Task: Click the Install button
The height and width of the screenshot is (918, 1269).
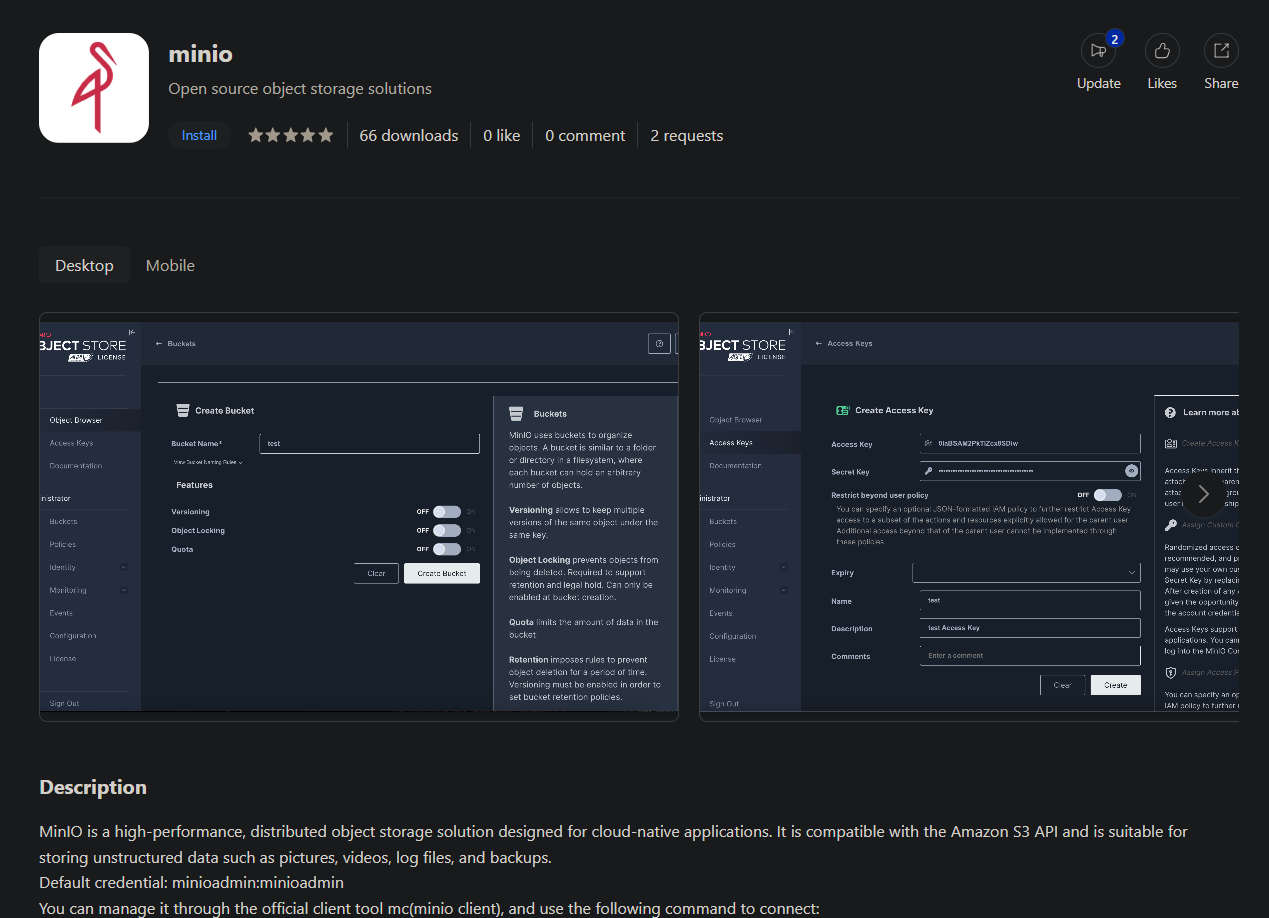Action: click(199, 135)
